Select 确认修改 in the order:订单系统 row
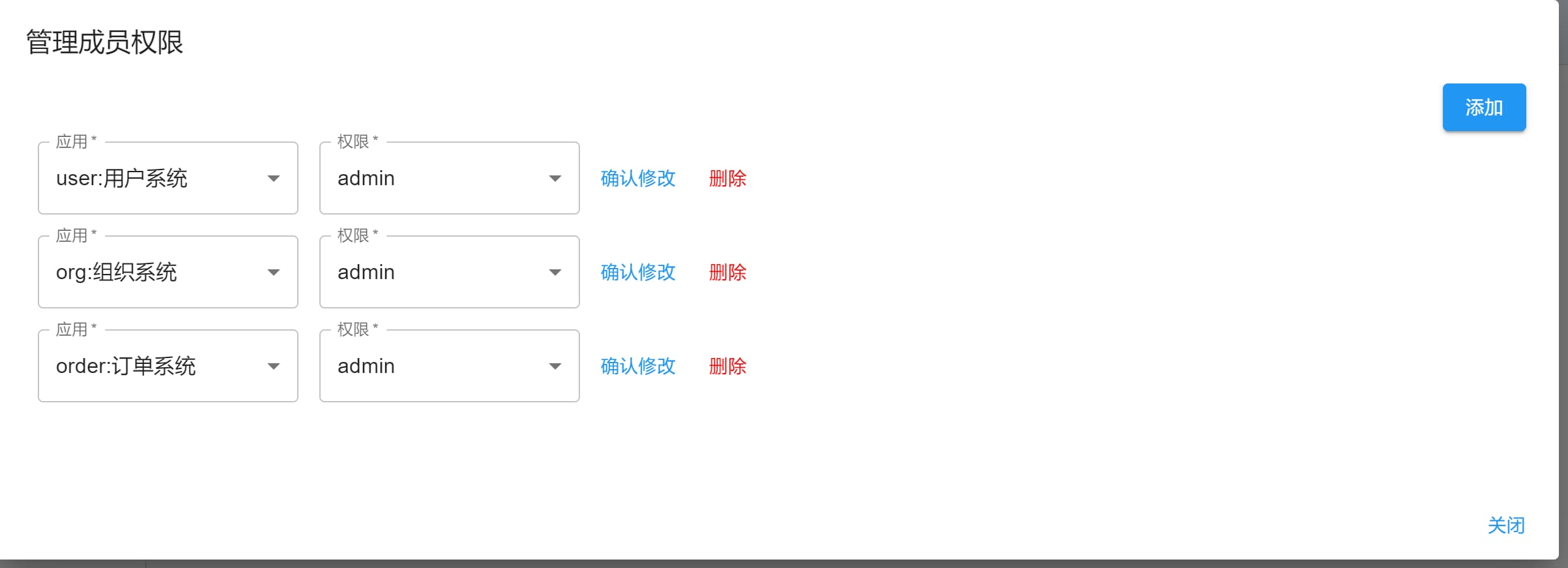1568x568 pixels. pyautogui.click(x=638, y=366)
